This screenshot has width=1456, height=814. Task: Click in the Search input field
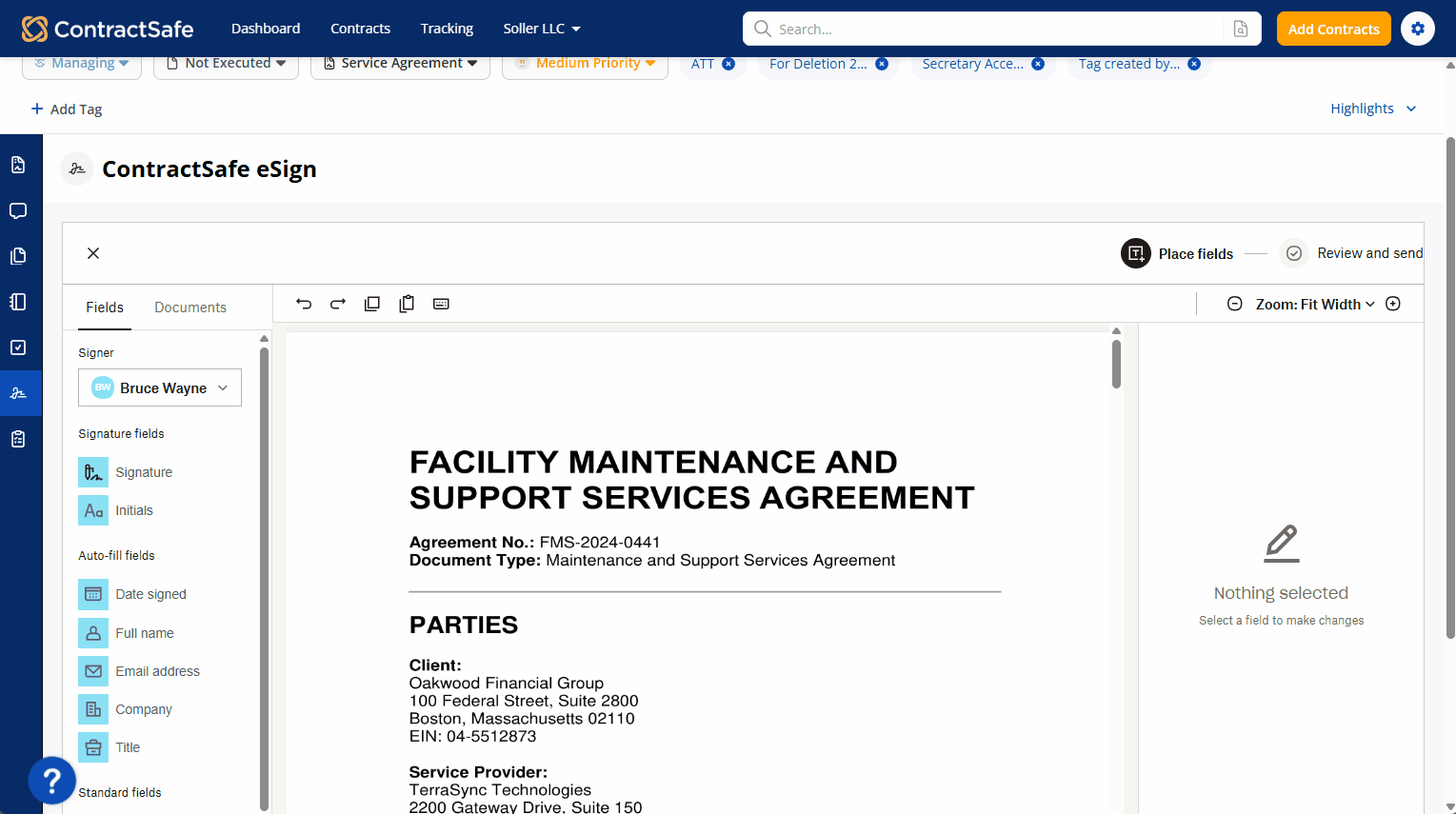coord(998,29)
